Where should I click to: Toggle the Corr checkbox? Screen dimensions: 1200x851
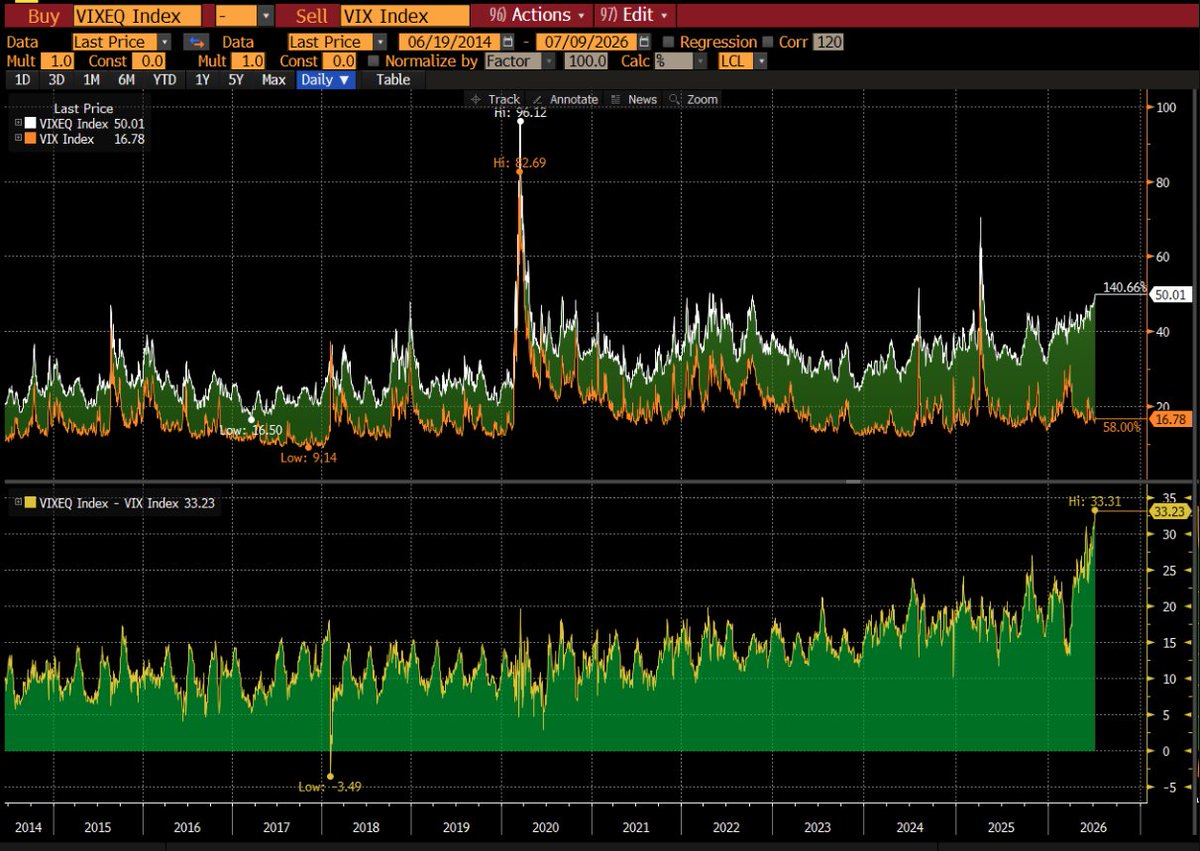click(x=768, y=42)
